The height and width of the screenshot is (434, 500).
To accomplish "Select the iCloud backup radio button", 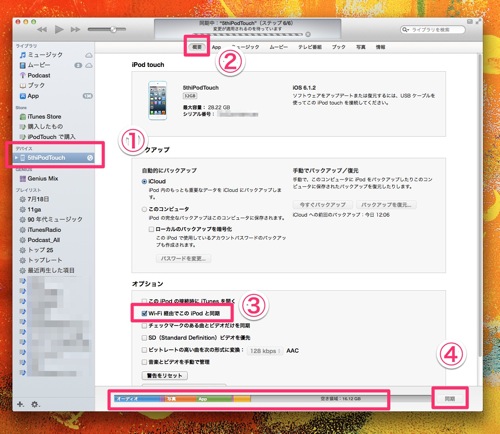I will [x=144, y=182].
